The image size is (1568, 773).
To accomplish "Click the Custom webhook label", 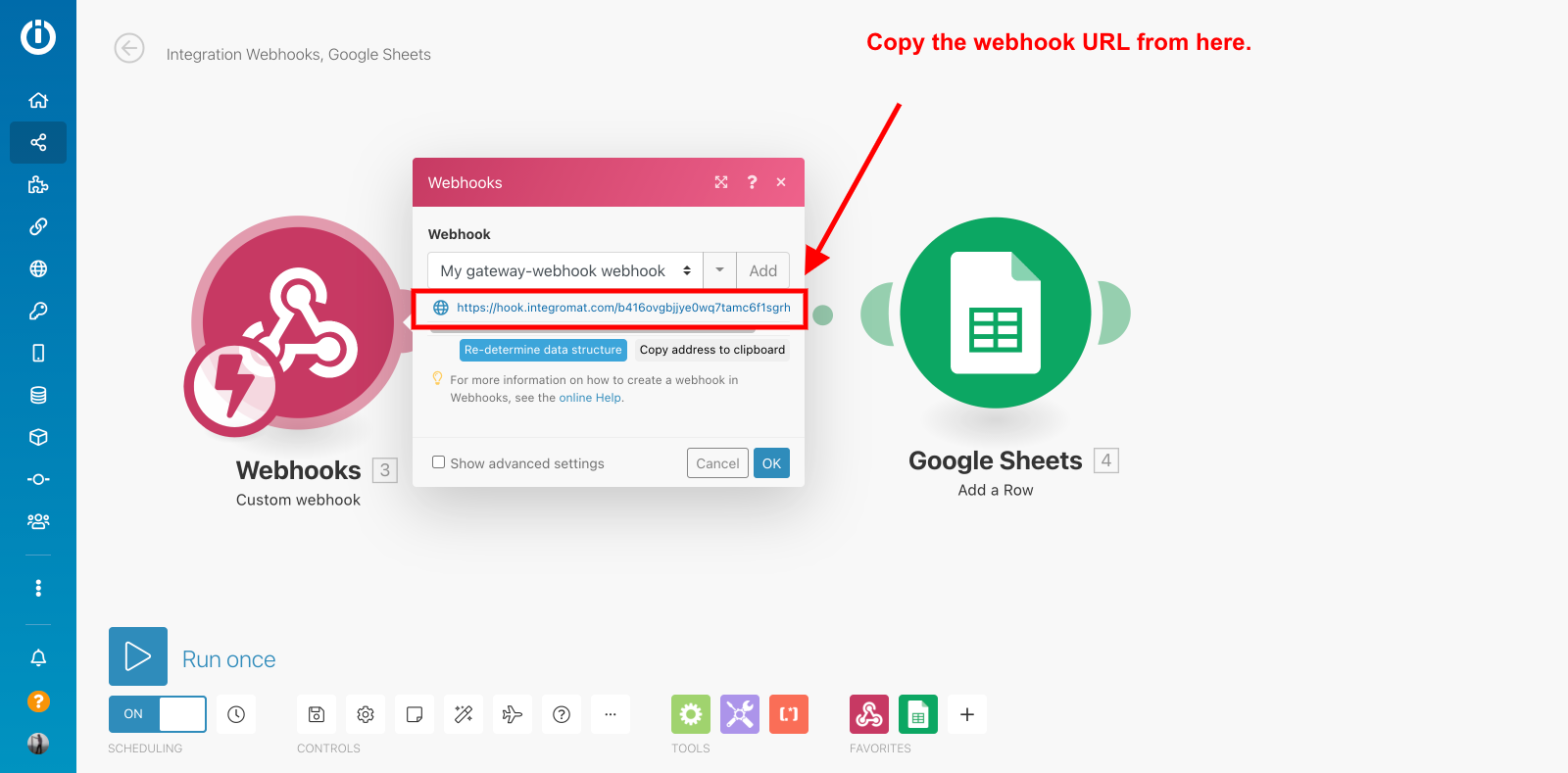I will (298, 500).
